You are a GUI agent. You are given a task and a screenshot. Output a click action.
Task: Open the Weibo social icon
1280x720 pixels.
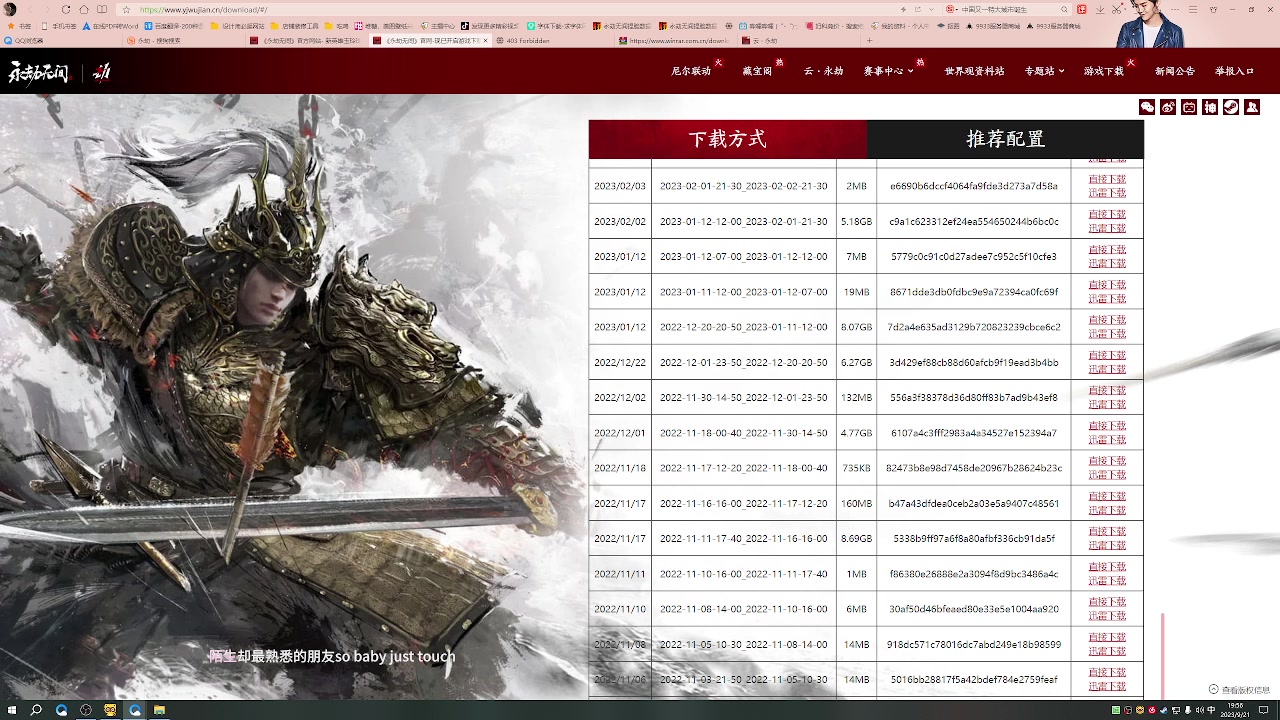(1168, 107)
